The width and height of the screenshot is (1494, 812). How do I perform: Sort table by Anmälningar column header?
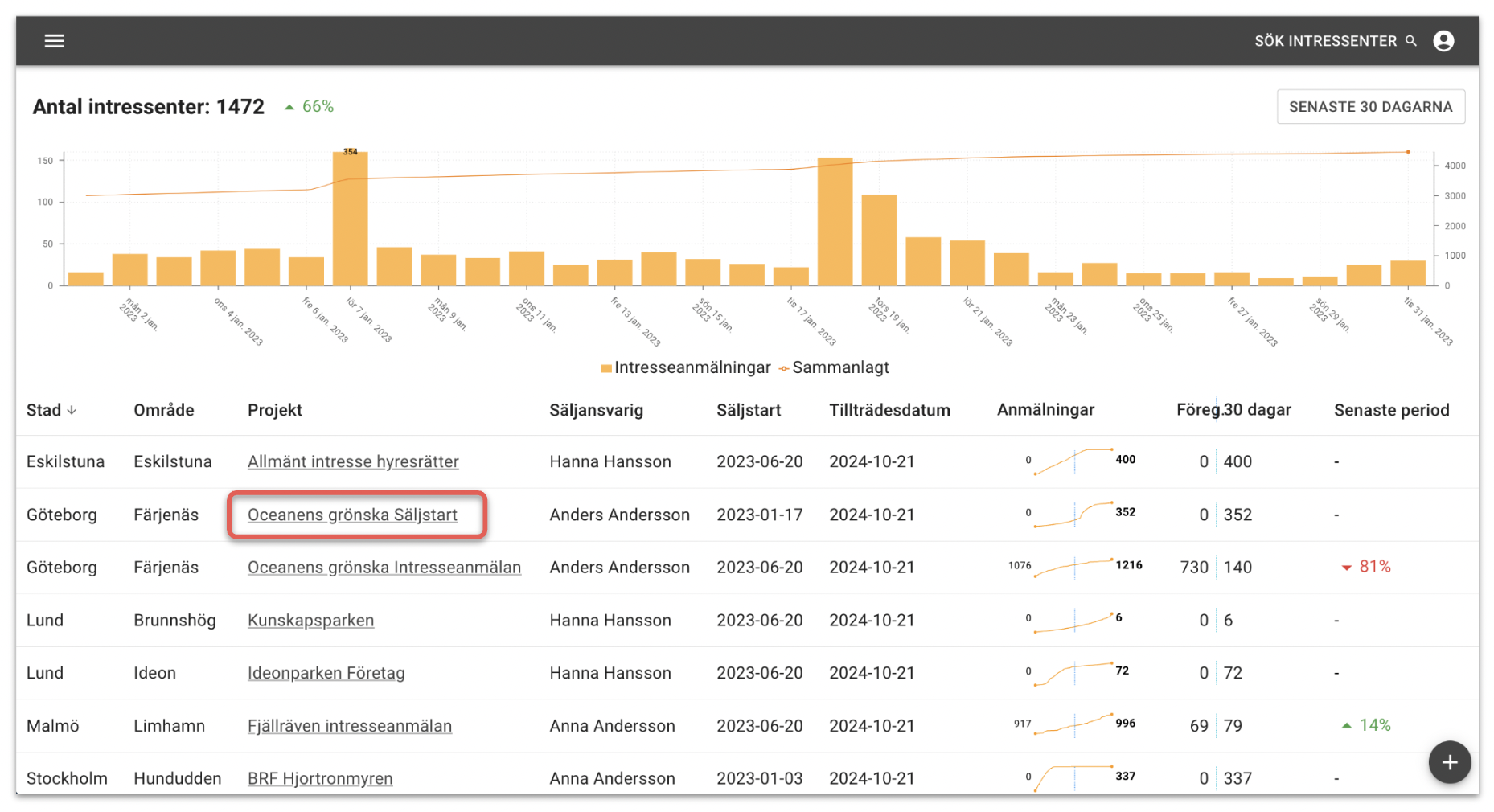[x=1045, y=410]
